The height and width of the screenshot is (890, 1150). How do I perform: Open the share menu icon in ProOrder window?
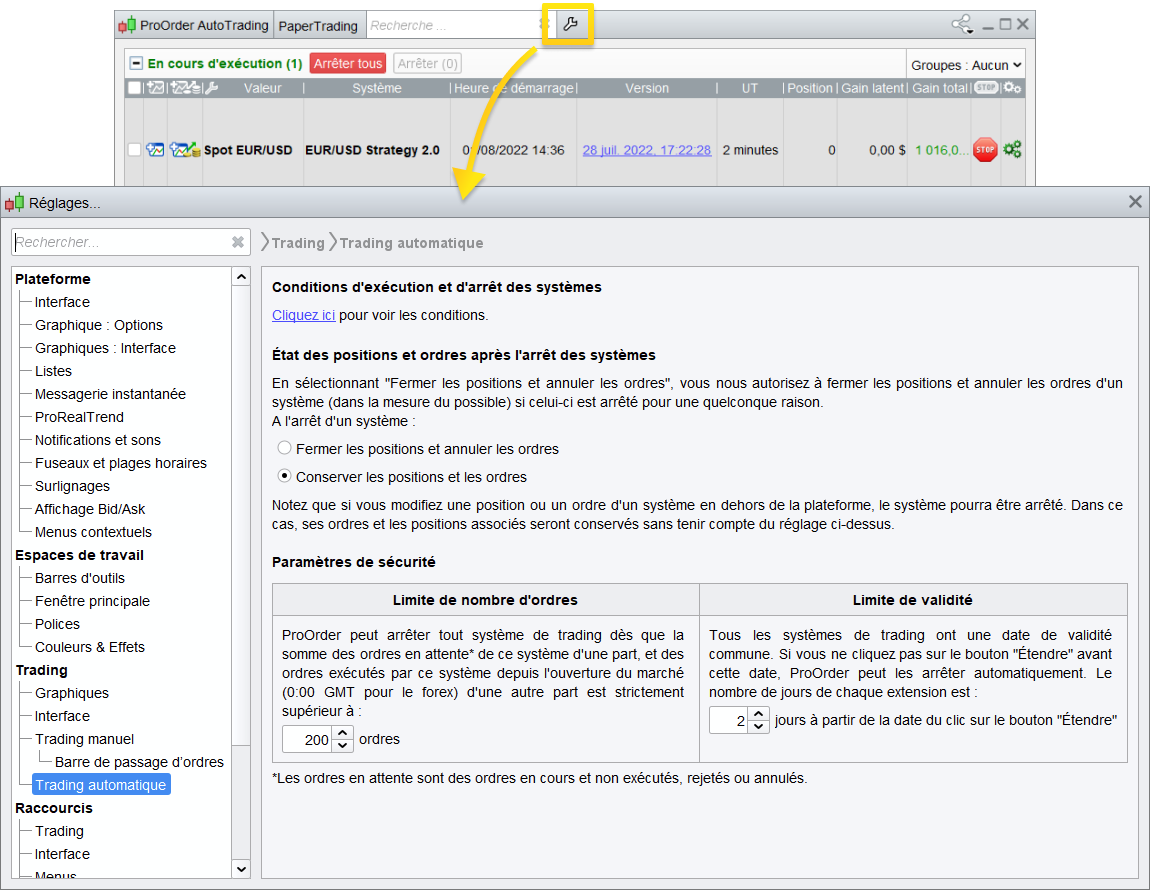click(962, 24)
